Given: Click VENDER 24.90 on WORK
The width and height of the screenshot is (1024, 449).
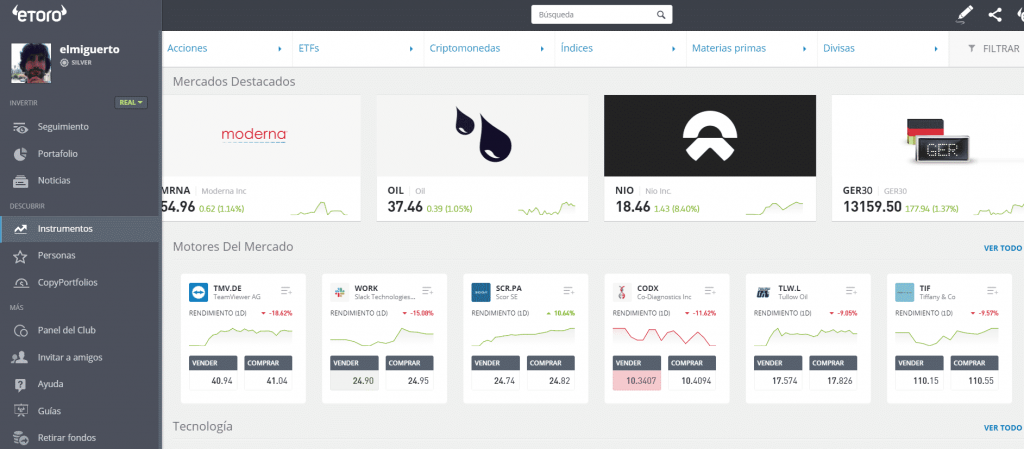Looking at the screenshot, I should [354, 373].
